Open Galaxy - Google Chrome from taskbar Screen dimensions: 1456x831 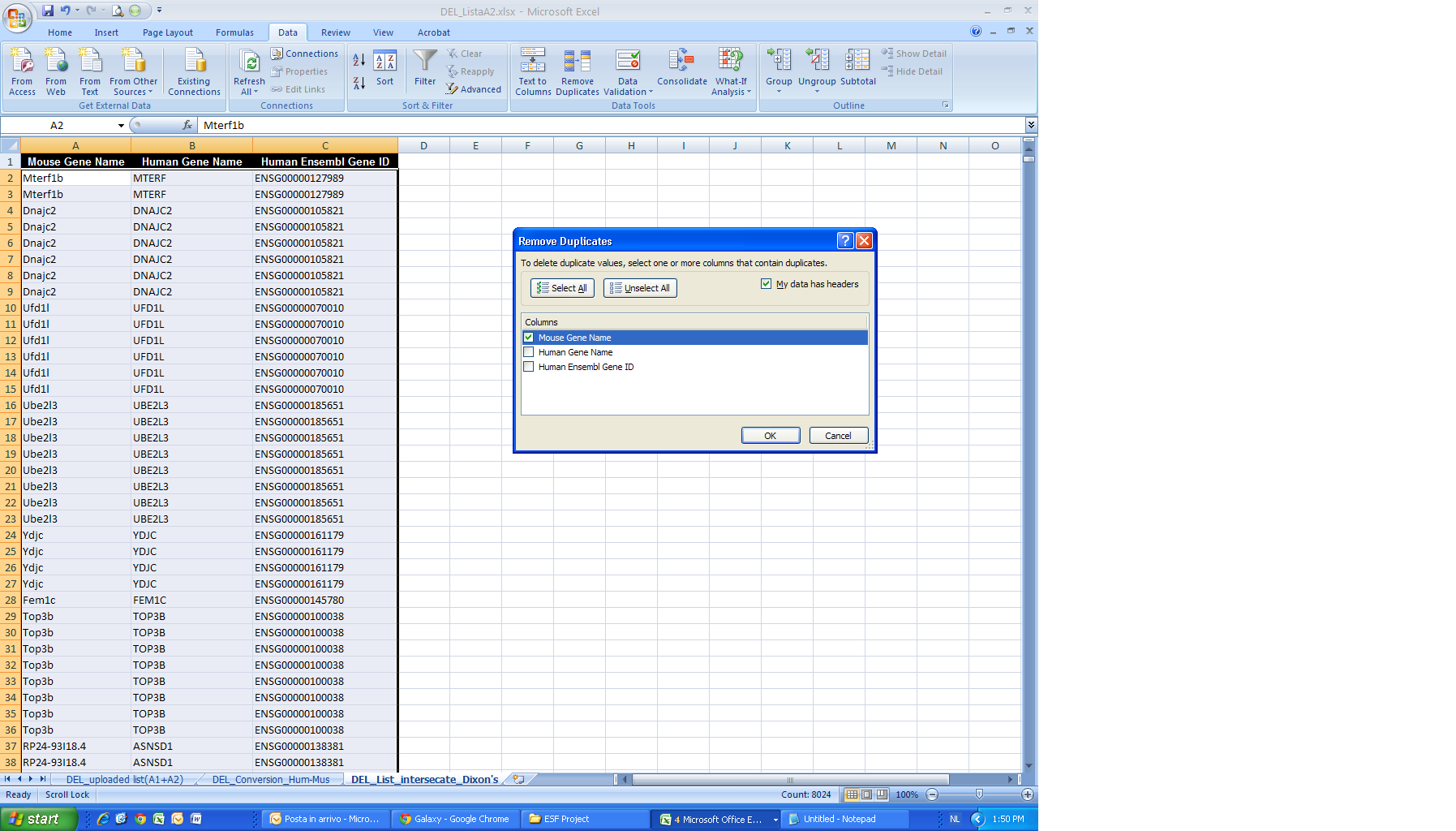(x=454, y=819)
